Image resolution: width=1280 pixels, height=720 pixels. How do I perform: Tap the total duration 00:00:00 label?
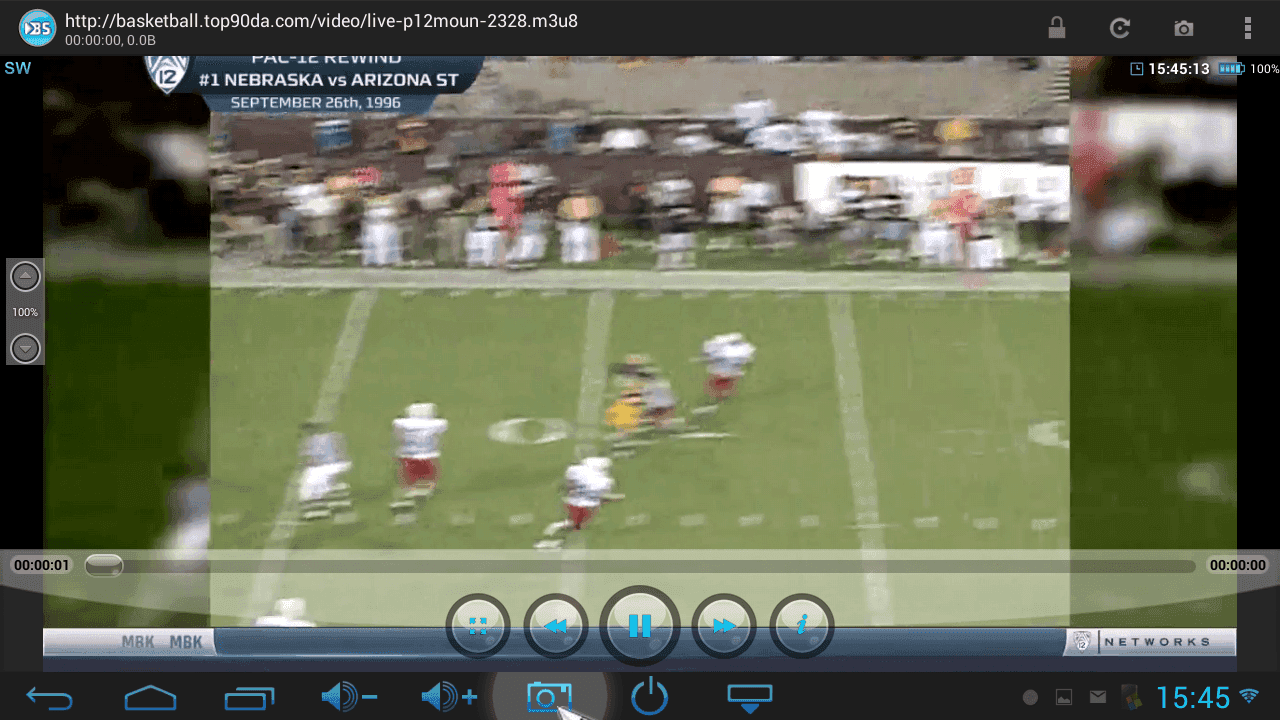1238,565
